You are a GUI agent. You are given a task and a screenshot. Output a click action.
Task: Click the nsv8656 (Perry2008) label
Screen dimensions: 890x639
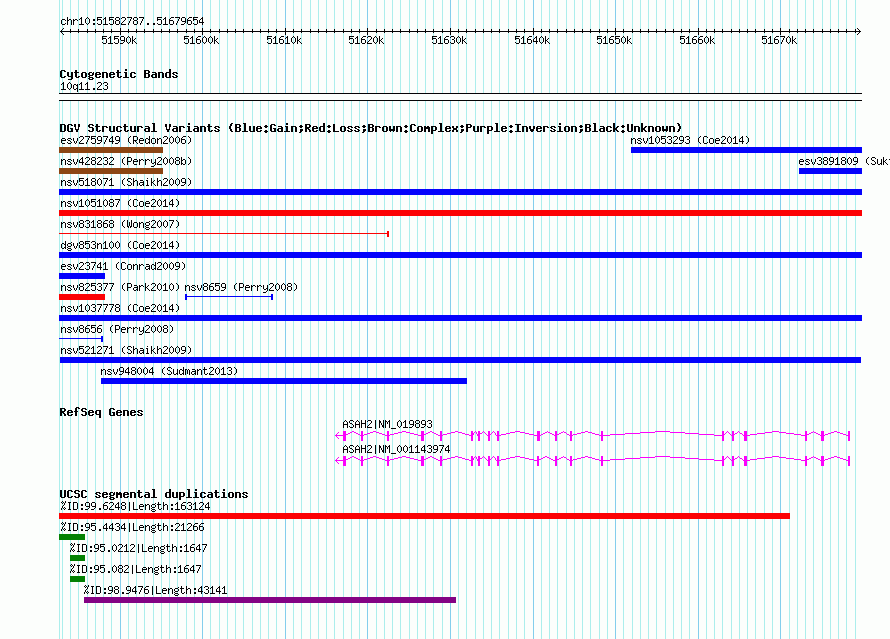[x=117, y=329]
